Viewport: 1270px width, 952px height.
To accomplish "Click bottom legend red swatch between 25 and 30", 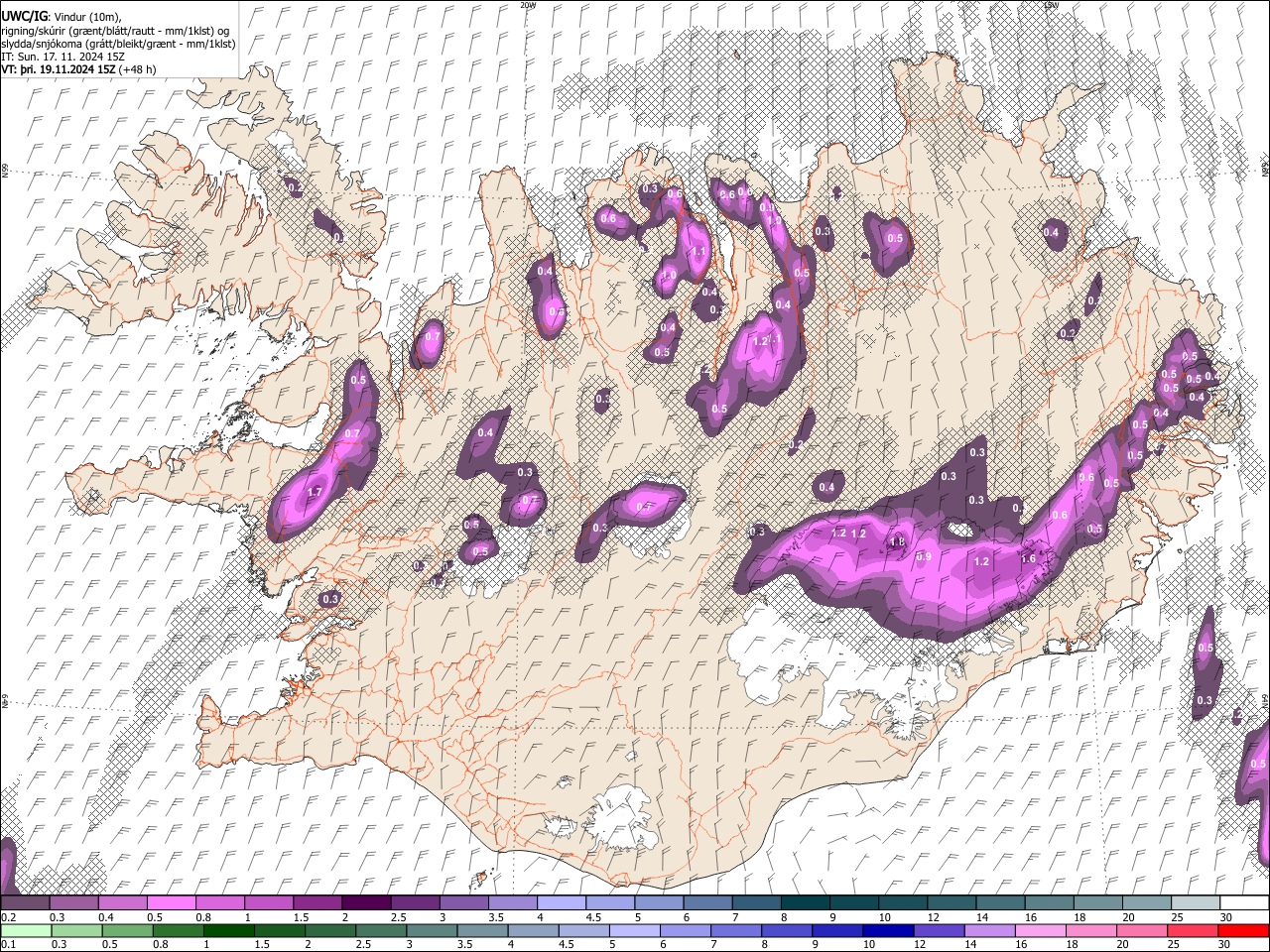I will [x=1191, y=930].
